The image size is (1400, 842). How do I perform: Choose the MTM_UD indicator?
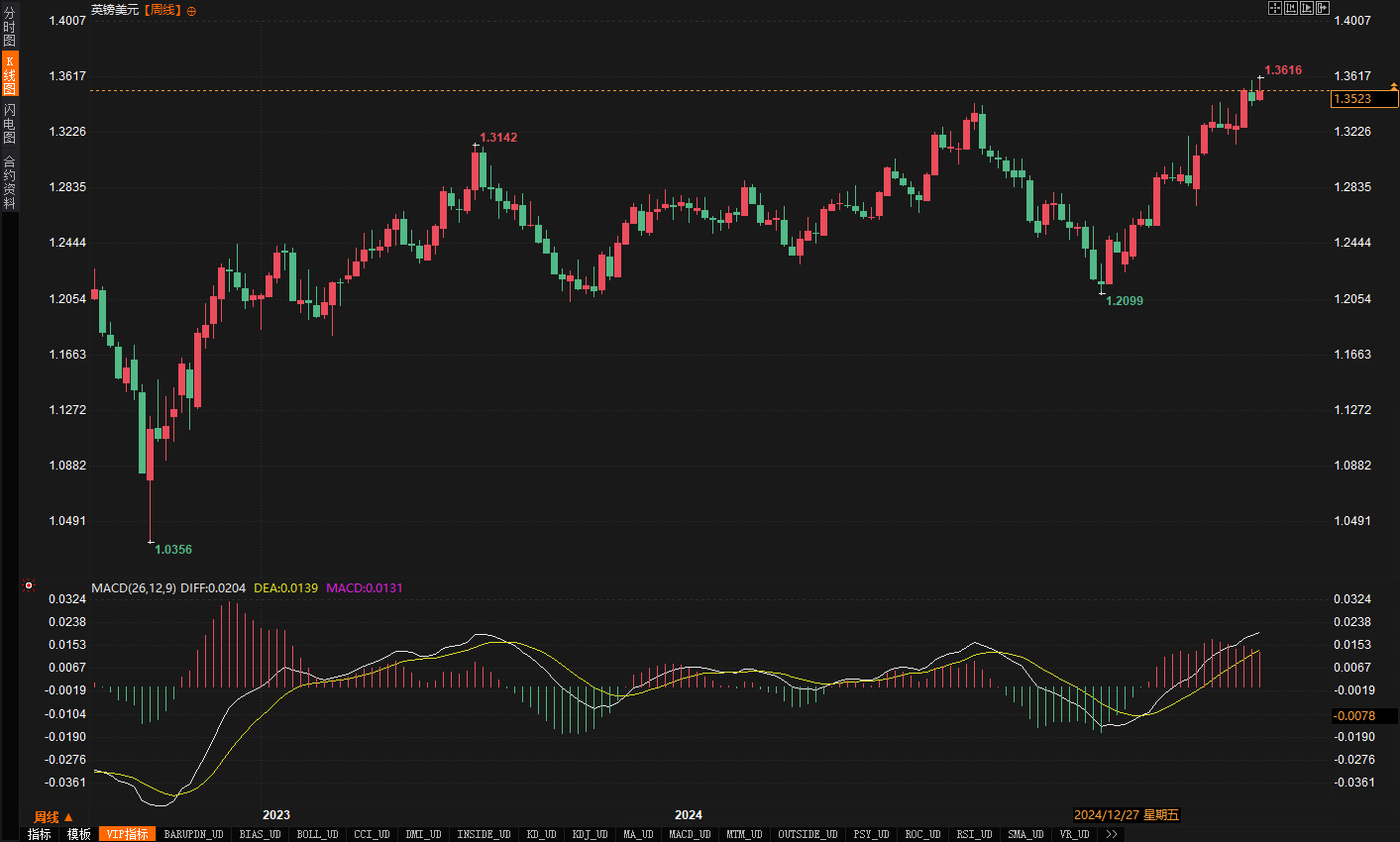point(744,834)
